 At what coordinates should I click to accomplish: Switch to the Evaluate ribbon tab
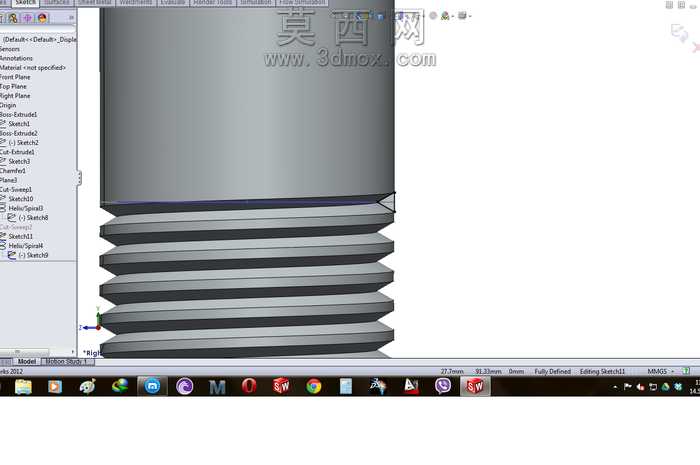point(173,3)
